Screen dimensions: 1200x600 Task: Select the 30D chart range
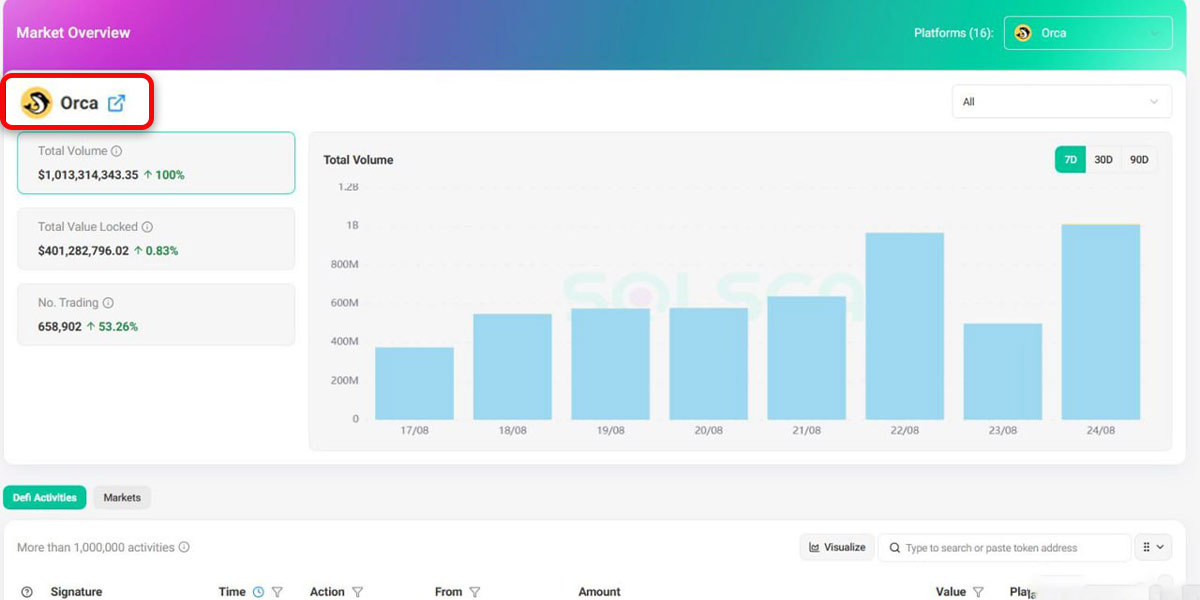click(x=1103, y=160)
